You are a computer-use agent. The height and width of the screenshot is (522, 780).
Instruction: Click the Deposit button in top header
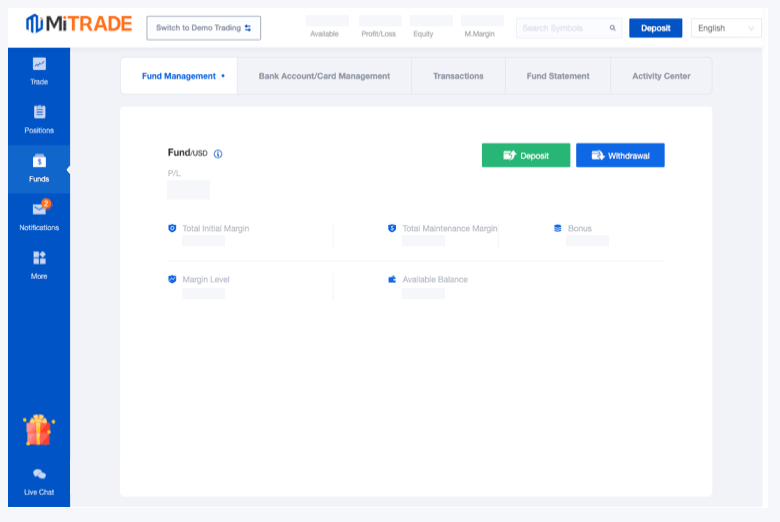pos(655,28)
